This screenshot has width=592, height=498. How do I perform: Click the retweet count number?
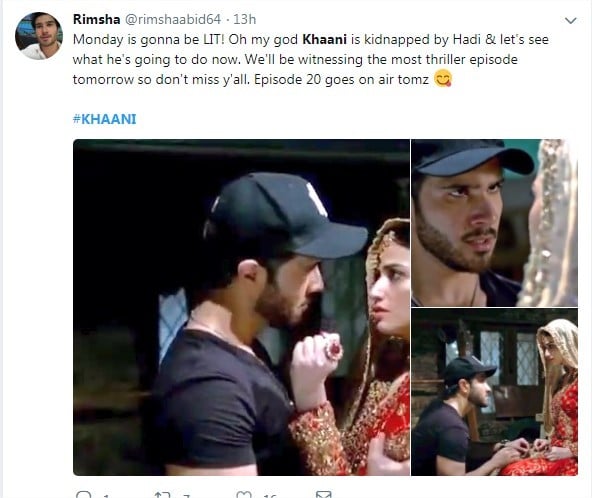[x=186, y=496]
